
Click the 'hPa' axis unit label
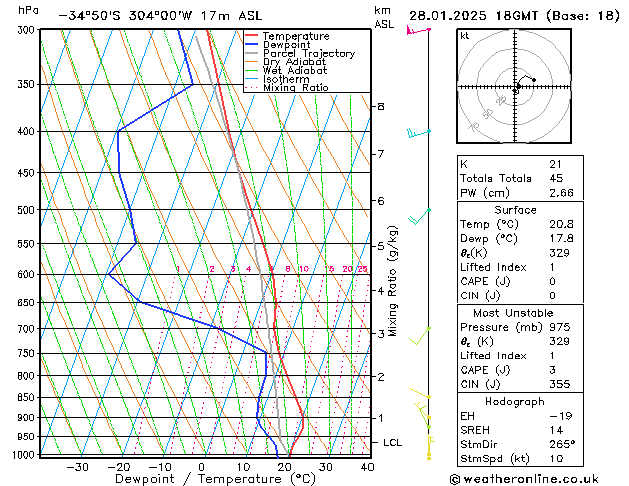pos(28,10)
